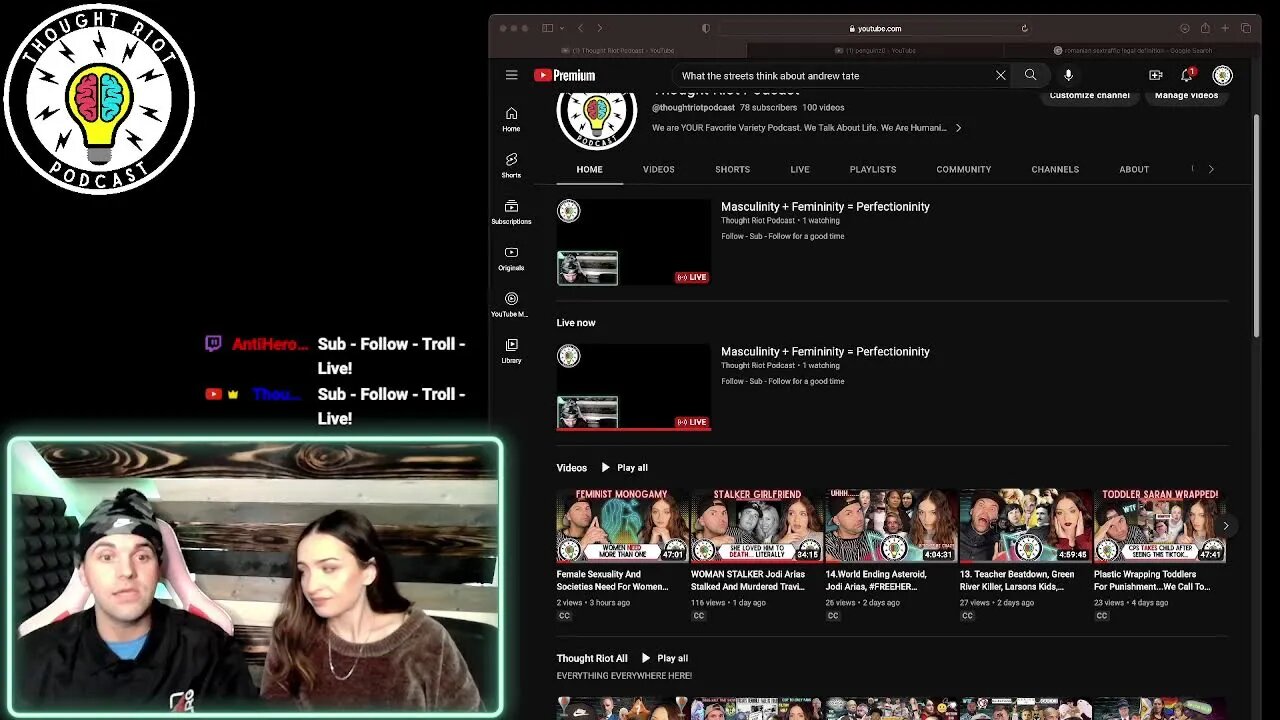Click the Manage videos button
The width and height of the screenshot is (1280, 720).
coord(1186,95)
